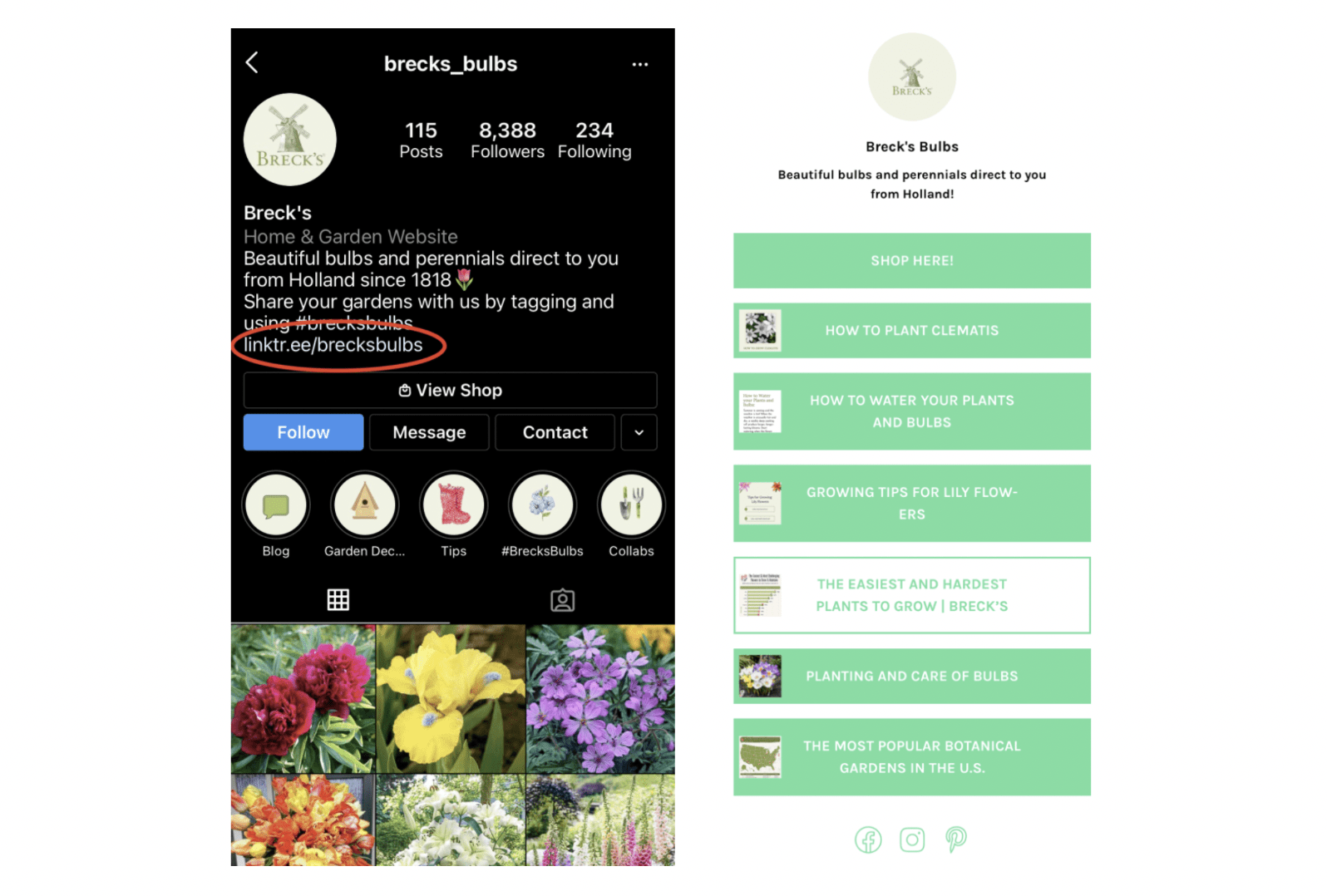Open the Tips highlight with red boots
The image size is (1327, 896).
tap(454, 505)
